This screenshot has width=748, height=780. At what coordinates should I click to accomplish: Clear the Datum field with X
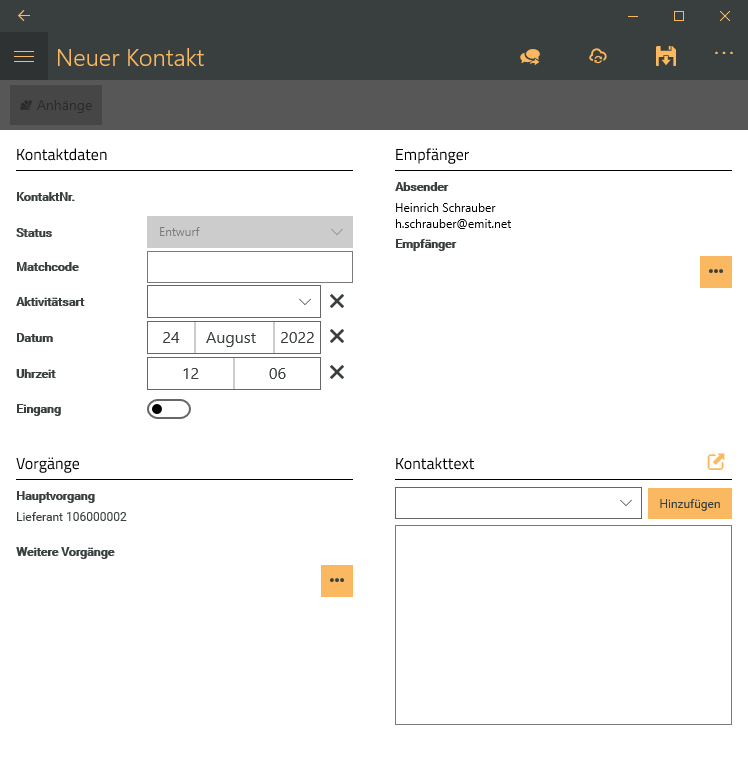tap(337, 337)
